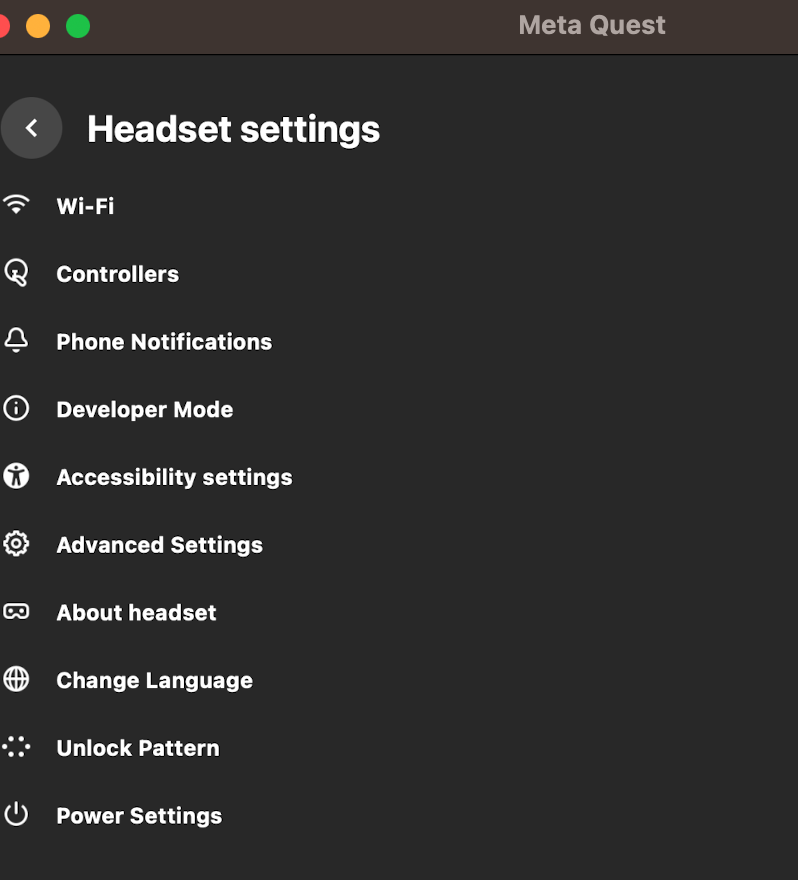The width and height of the screenshot is (798, 880).
Task: Click the Change Language globe icon
Action: point(16,680)
